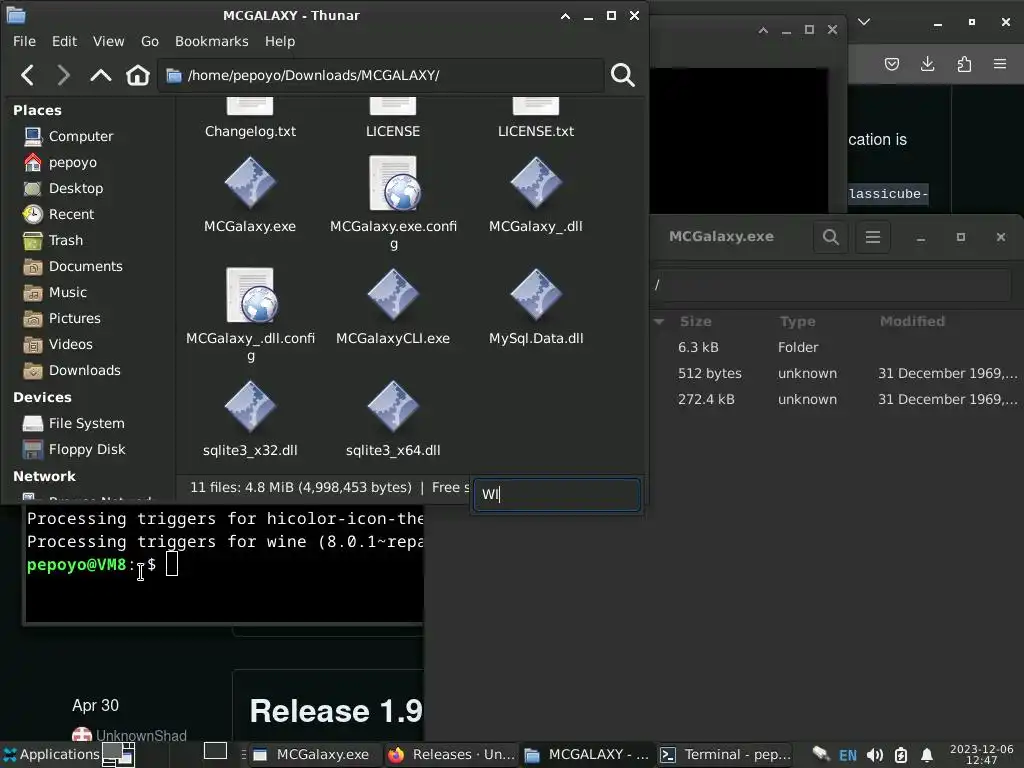
Task: Select the 512 bytes unknown row
Action: [x=837, y=374]
